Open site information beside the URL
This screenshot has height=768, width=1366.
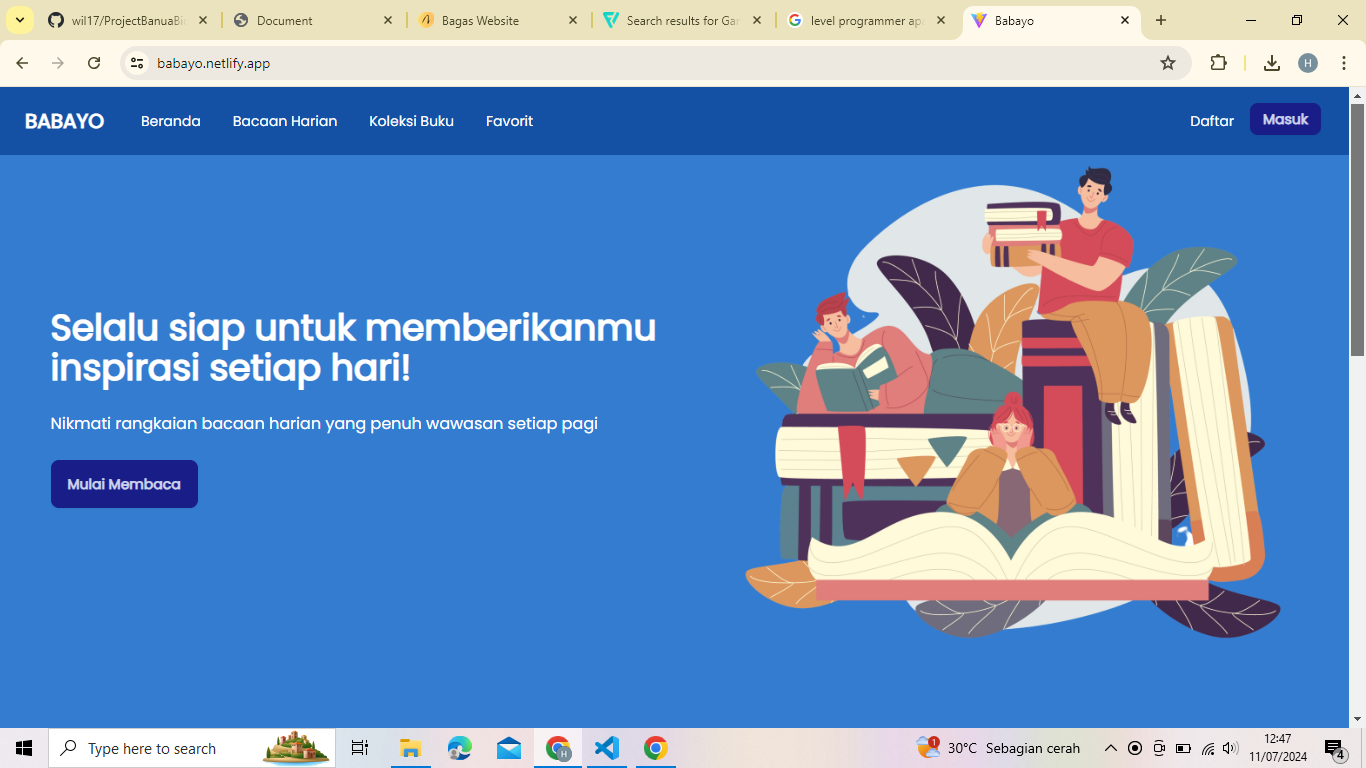pos(135,62)
